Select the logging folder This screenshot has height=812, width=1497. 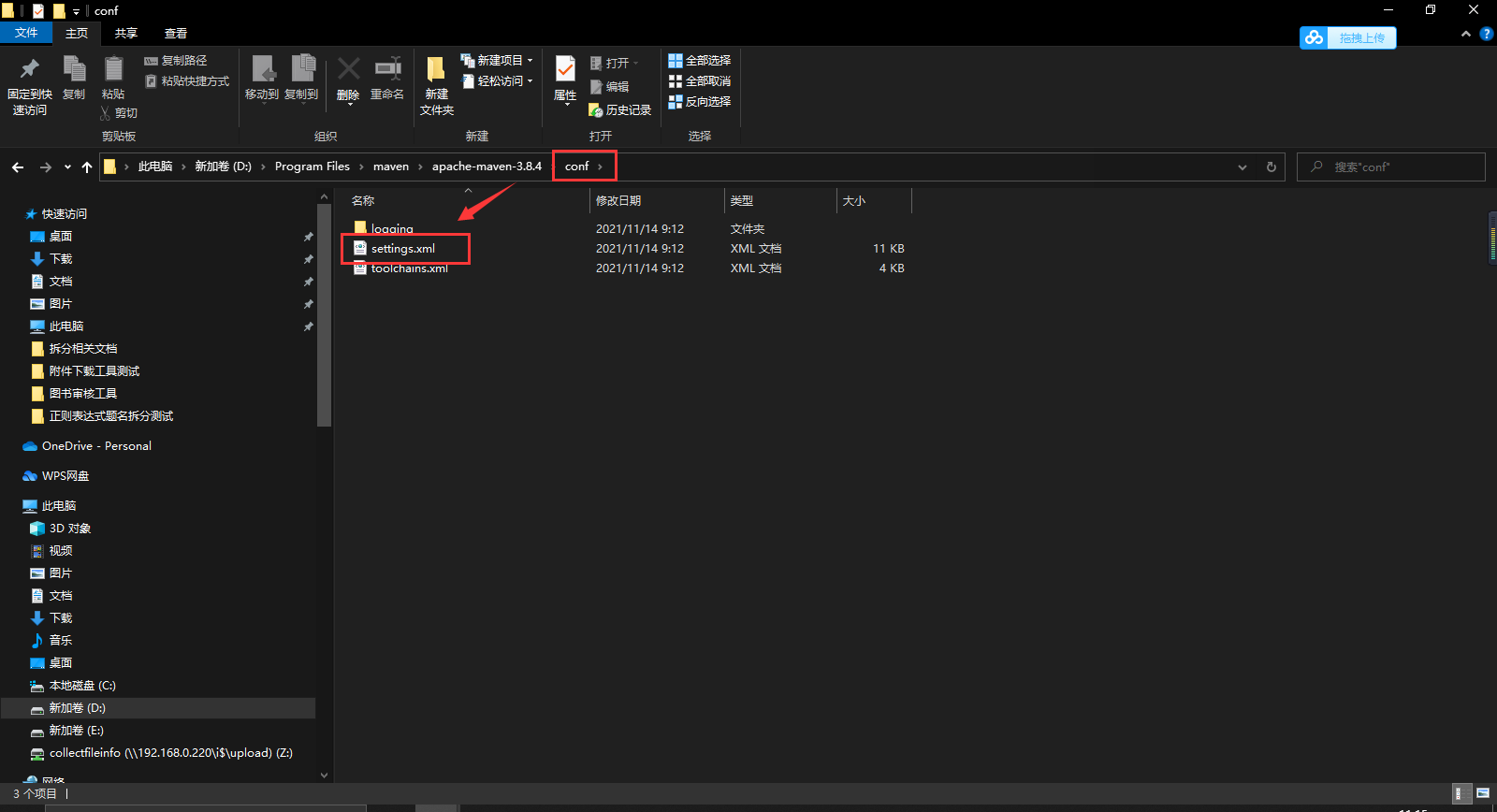392,229
